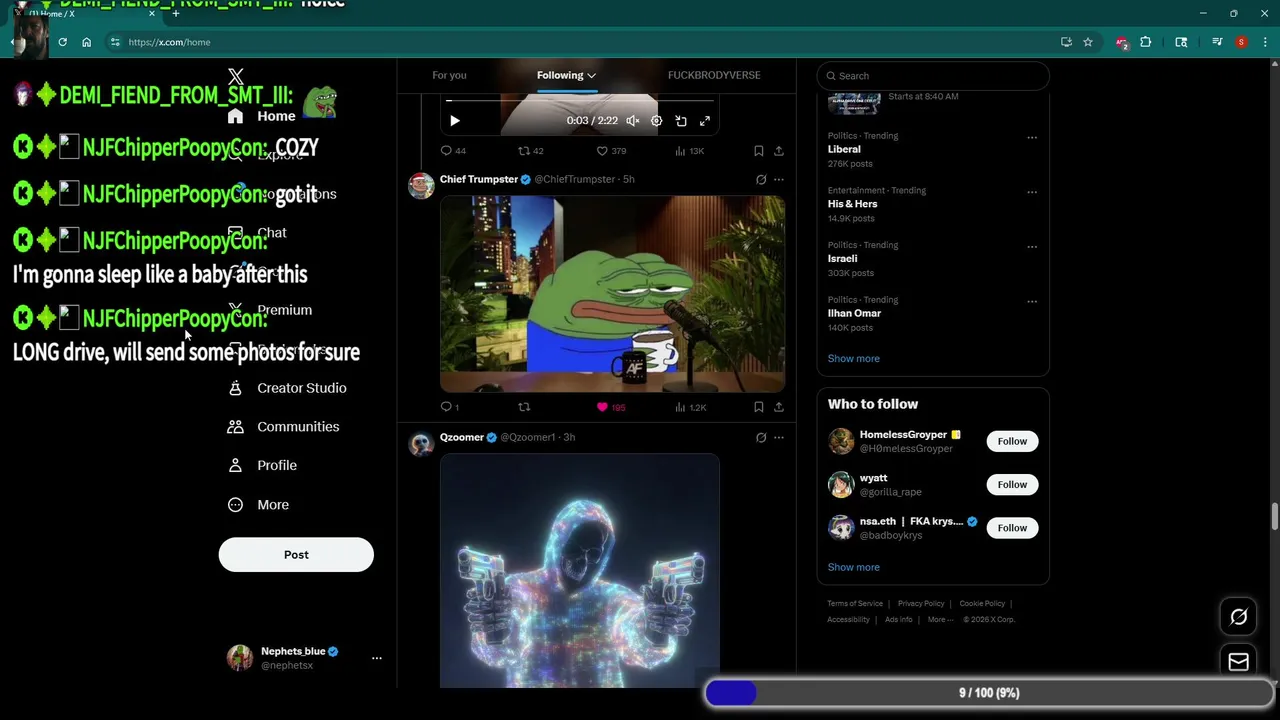Open the footer More dropdown
Screen dimensions: 1280x720
tap(940, 620)
